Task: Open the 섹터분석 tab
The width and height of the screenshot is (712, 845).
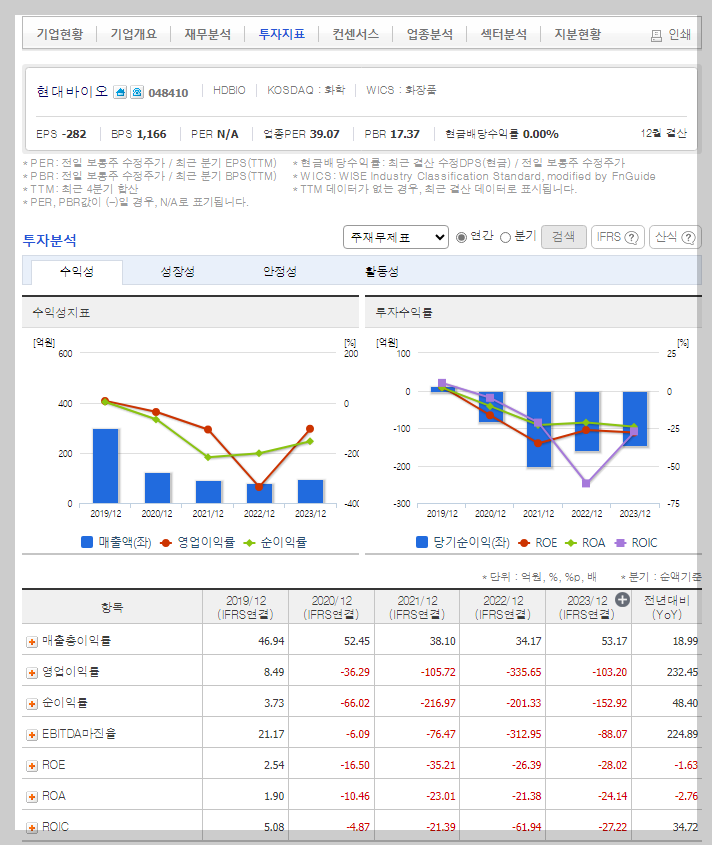Action: point(503,34)
